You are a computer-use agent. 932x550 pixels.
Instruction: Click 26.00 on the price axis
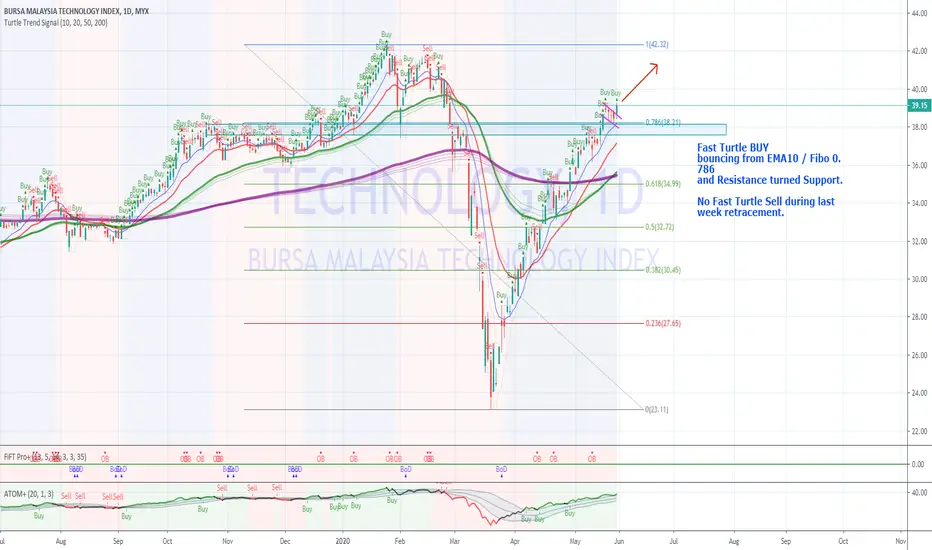click(919, 356)
